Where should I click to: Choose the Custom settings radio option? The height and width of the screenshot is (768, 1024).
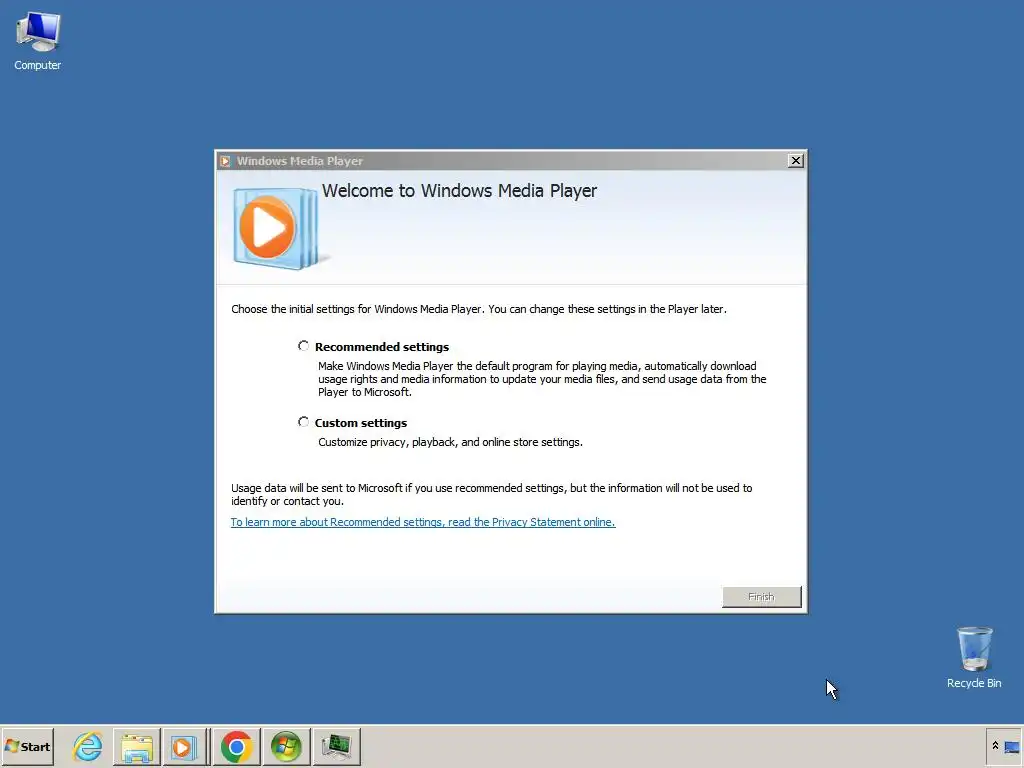point(303,422)
